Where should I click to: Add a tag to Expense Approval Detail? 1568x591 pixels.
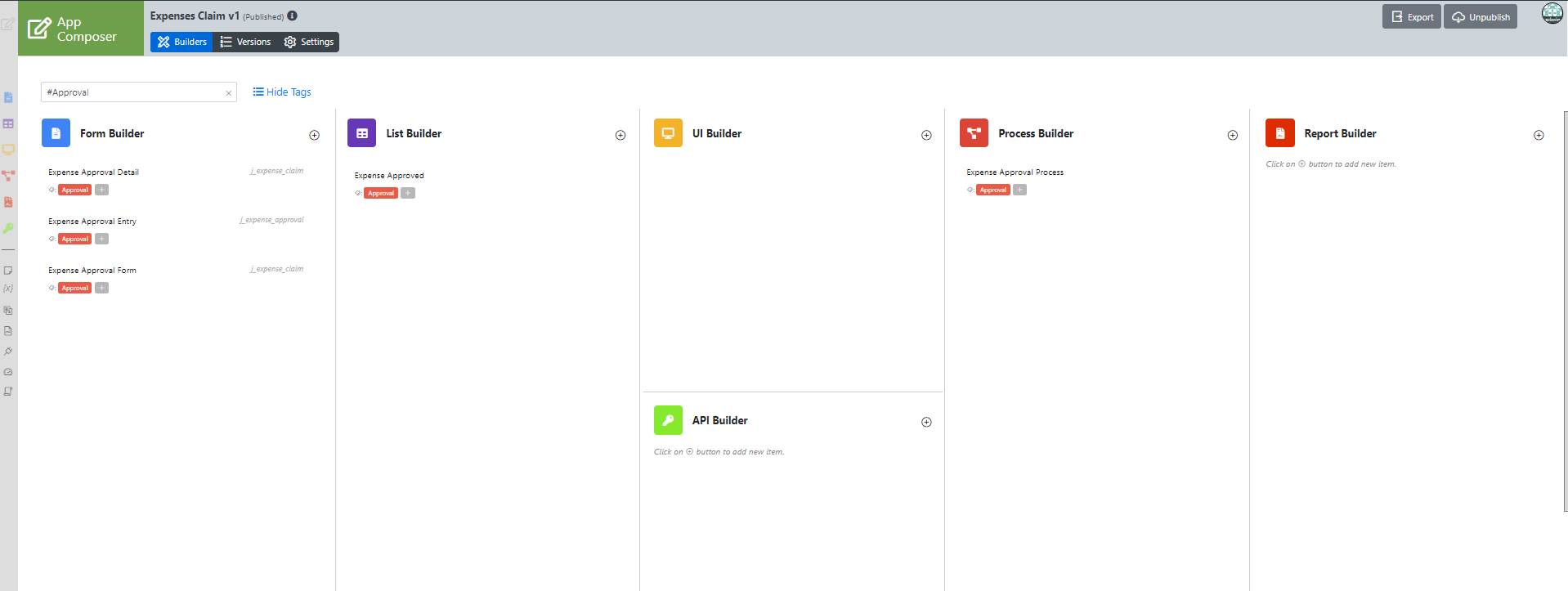pos(101,190)
